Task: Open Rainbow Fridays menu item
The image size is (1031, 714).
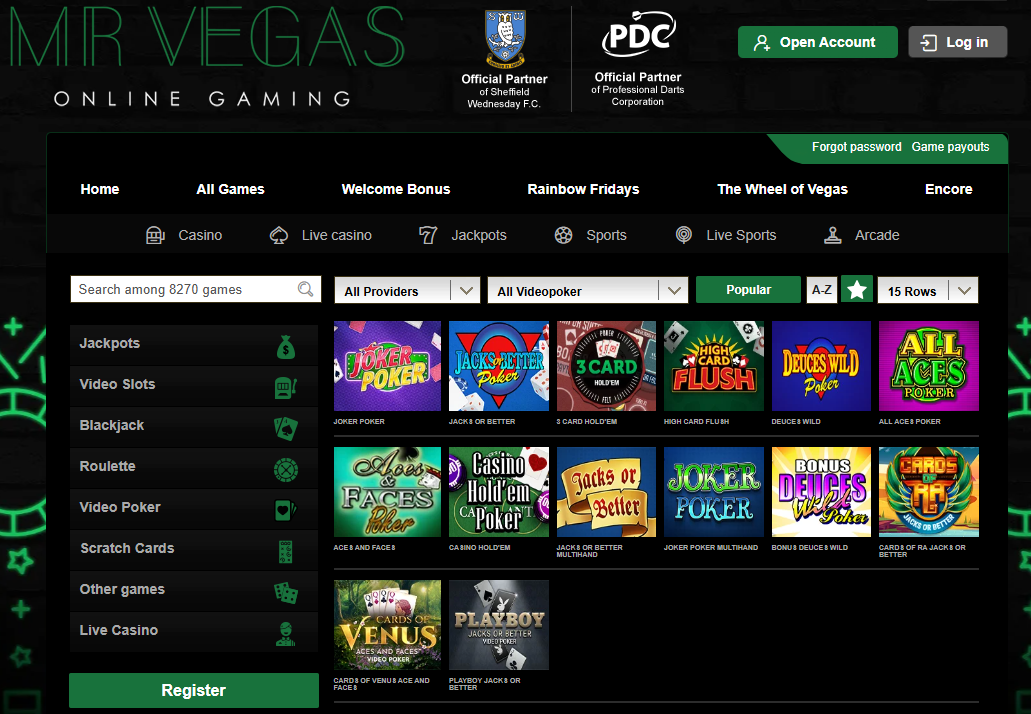Action: coord(583,189)
